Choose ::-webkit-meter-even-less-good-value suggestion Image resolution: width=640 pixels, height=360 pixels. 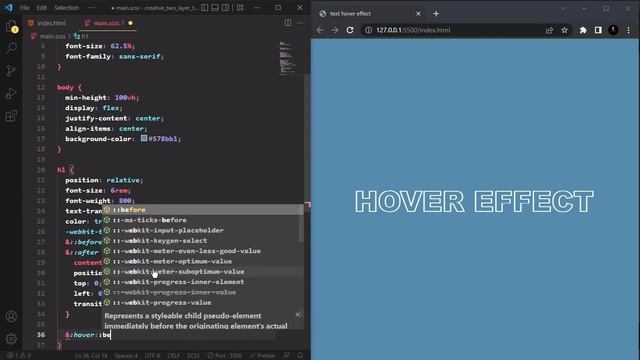(202, 251)
